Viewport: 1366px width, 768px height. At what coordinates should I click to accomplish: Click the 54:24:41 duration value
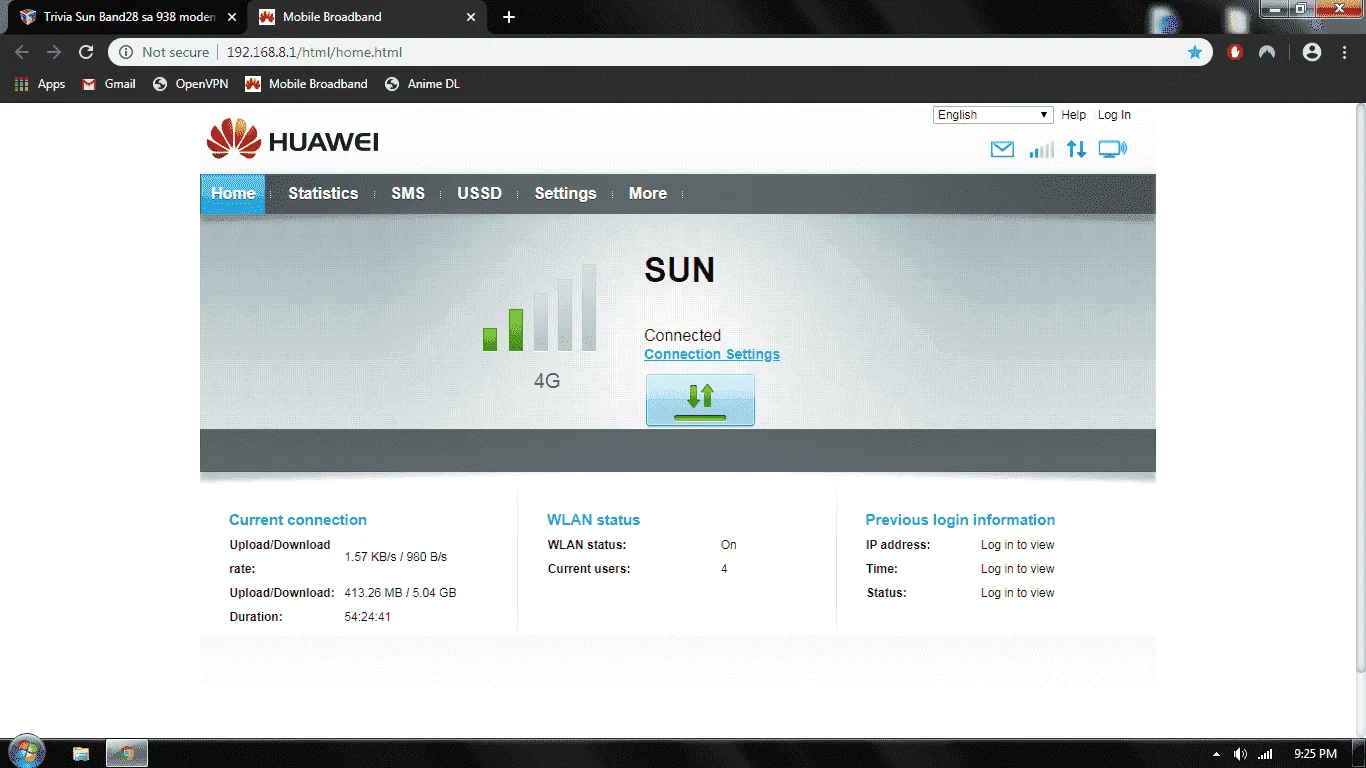click(367, 617)
